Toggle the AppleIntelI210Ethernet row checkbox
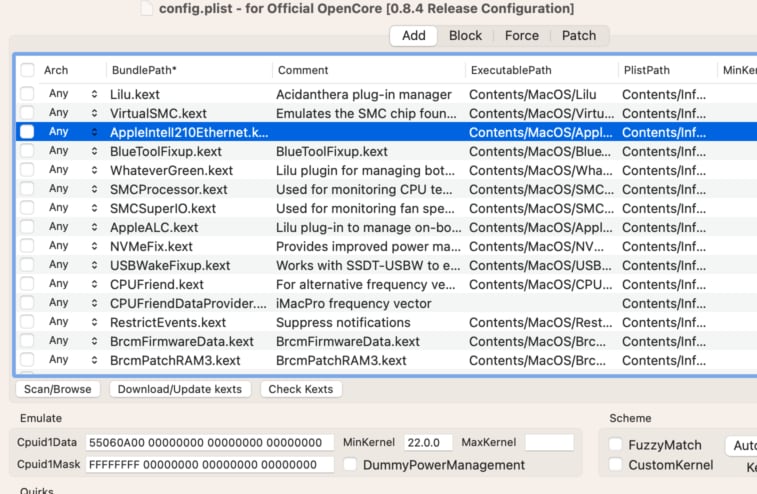757x494 pixels. (28, 131)
